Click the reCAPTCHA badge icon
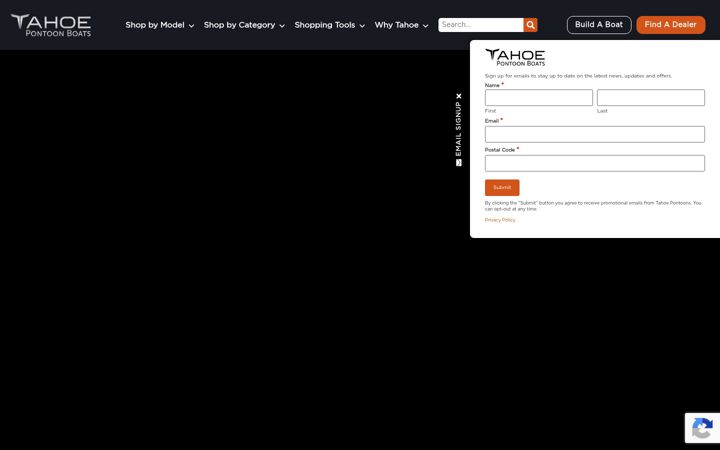 point(702,428)
